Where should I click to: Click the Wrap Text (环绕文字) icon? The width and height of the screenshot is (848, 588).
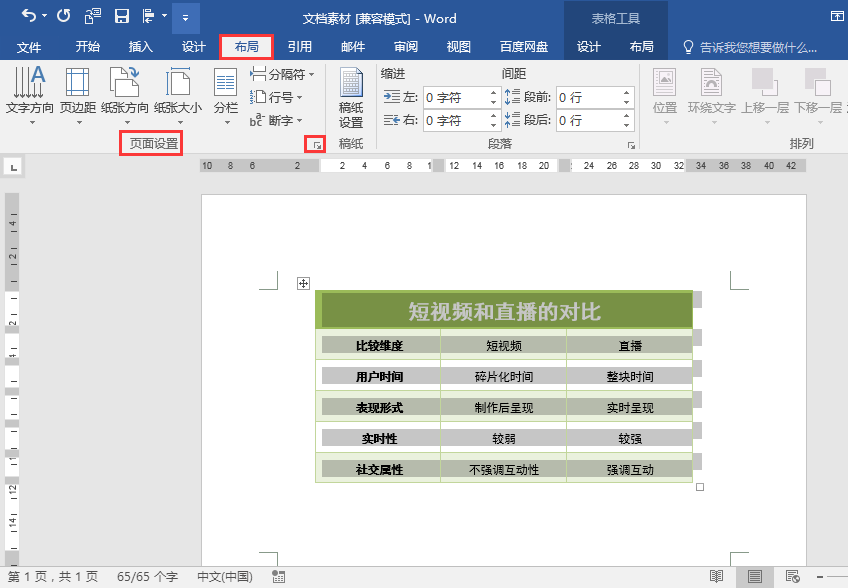coord(711,82)
